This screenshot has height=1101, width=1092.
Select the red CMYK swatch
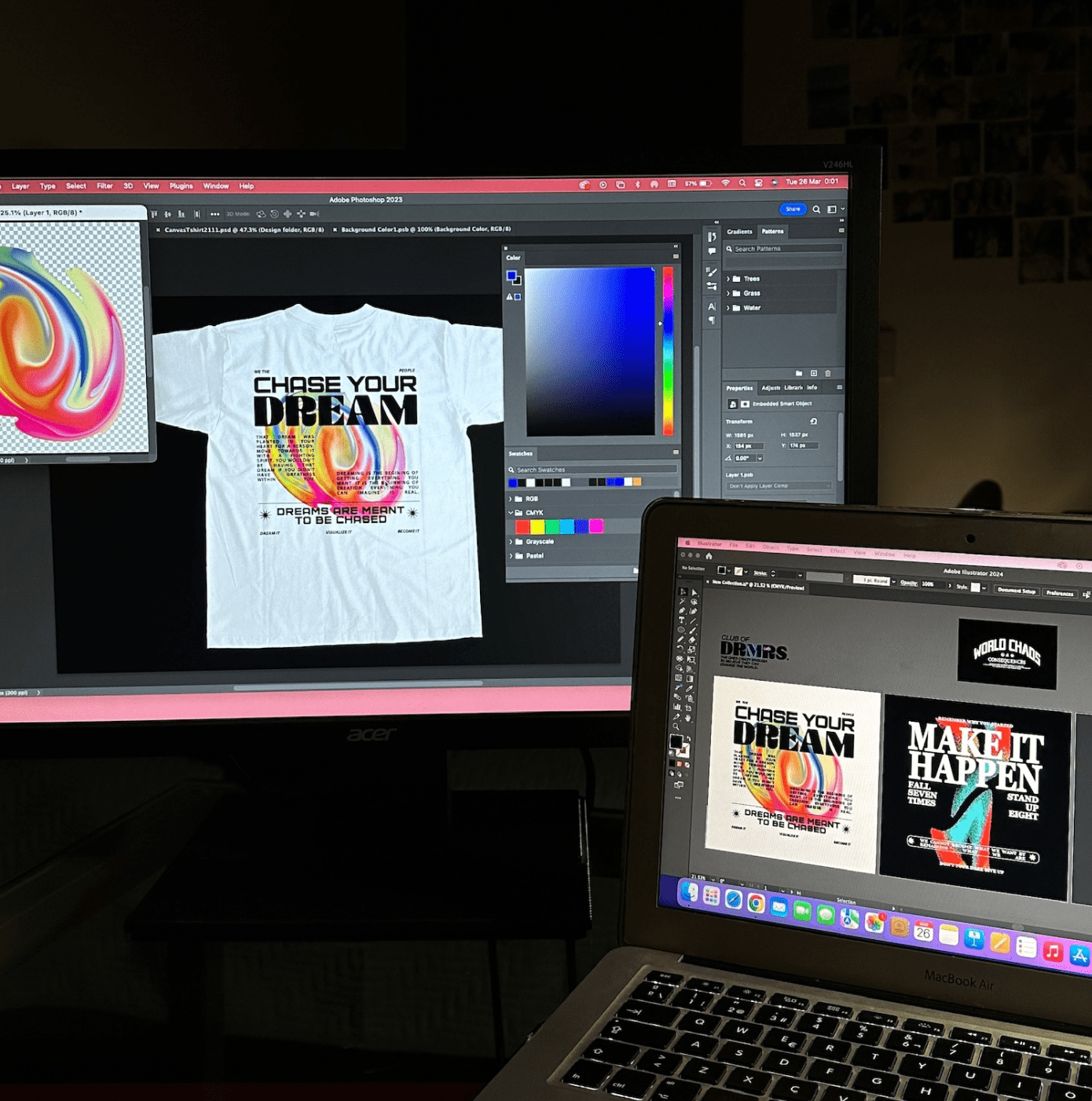click(522, 527)
